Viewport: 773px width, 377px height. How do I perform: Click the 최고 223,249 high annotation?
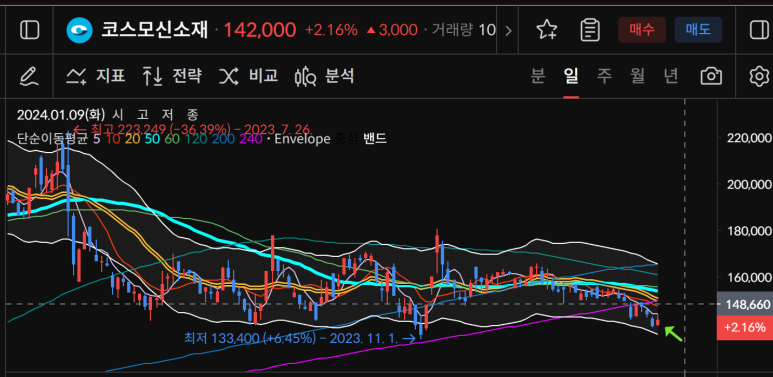[193, 129]
